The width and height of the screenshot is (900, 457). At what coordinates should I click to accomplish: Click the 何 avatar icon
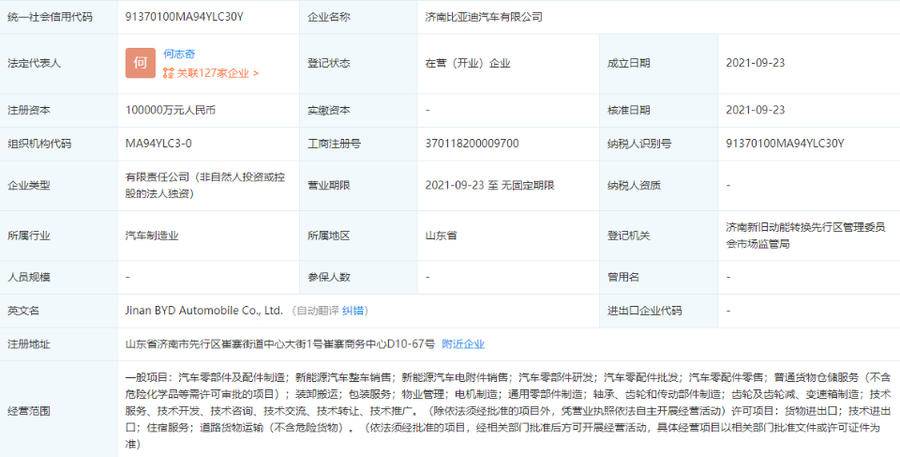pos(140,63)
